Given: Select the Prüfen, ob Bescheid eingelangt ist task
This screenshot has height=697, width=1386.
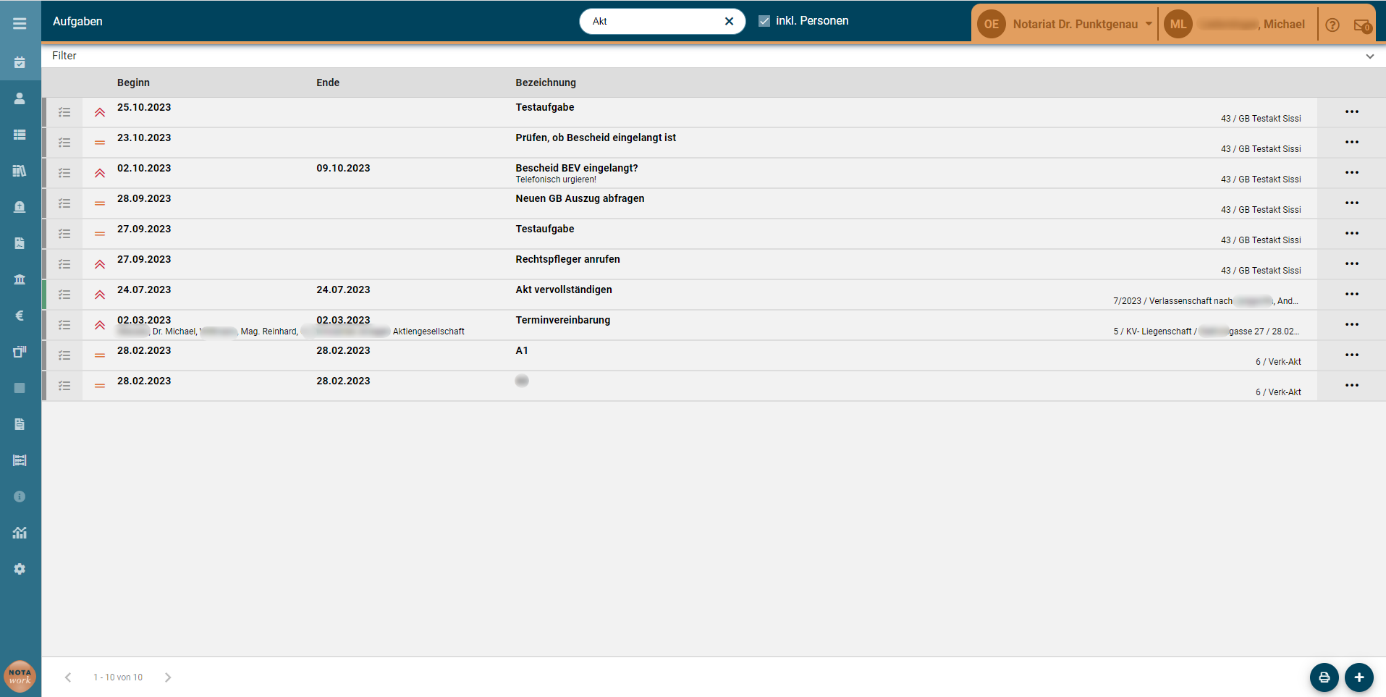Looking at the screenshot, I should tap(595, 137).
